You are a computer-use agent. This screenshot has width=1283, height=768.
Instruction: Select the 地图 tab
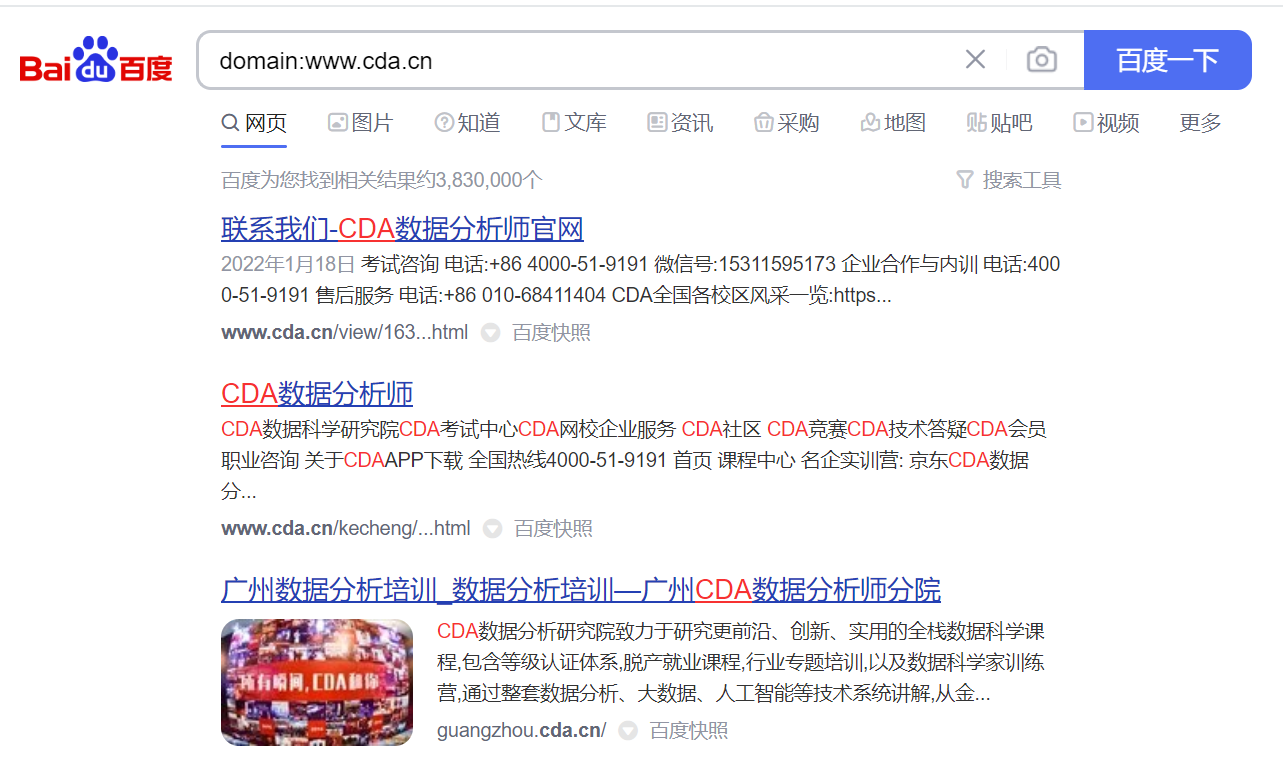[x=893, y=123]
